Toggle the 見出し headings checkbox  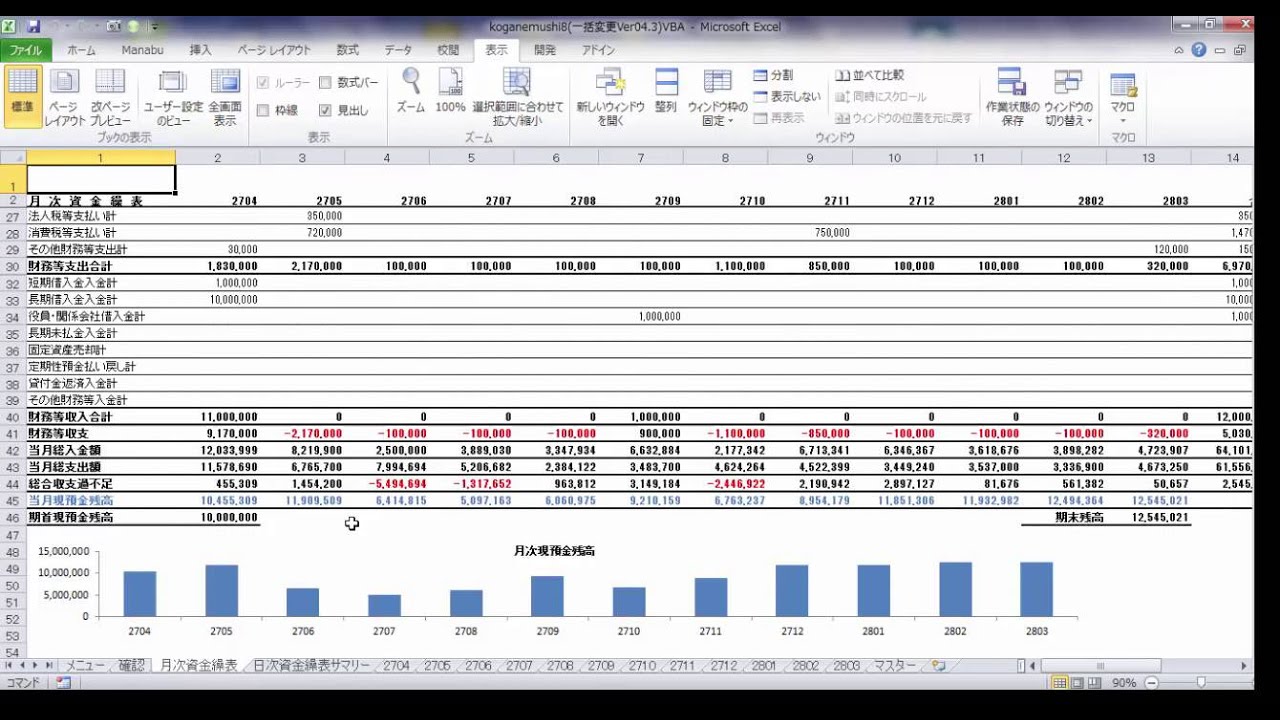tap(325, 110)
